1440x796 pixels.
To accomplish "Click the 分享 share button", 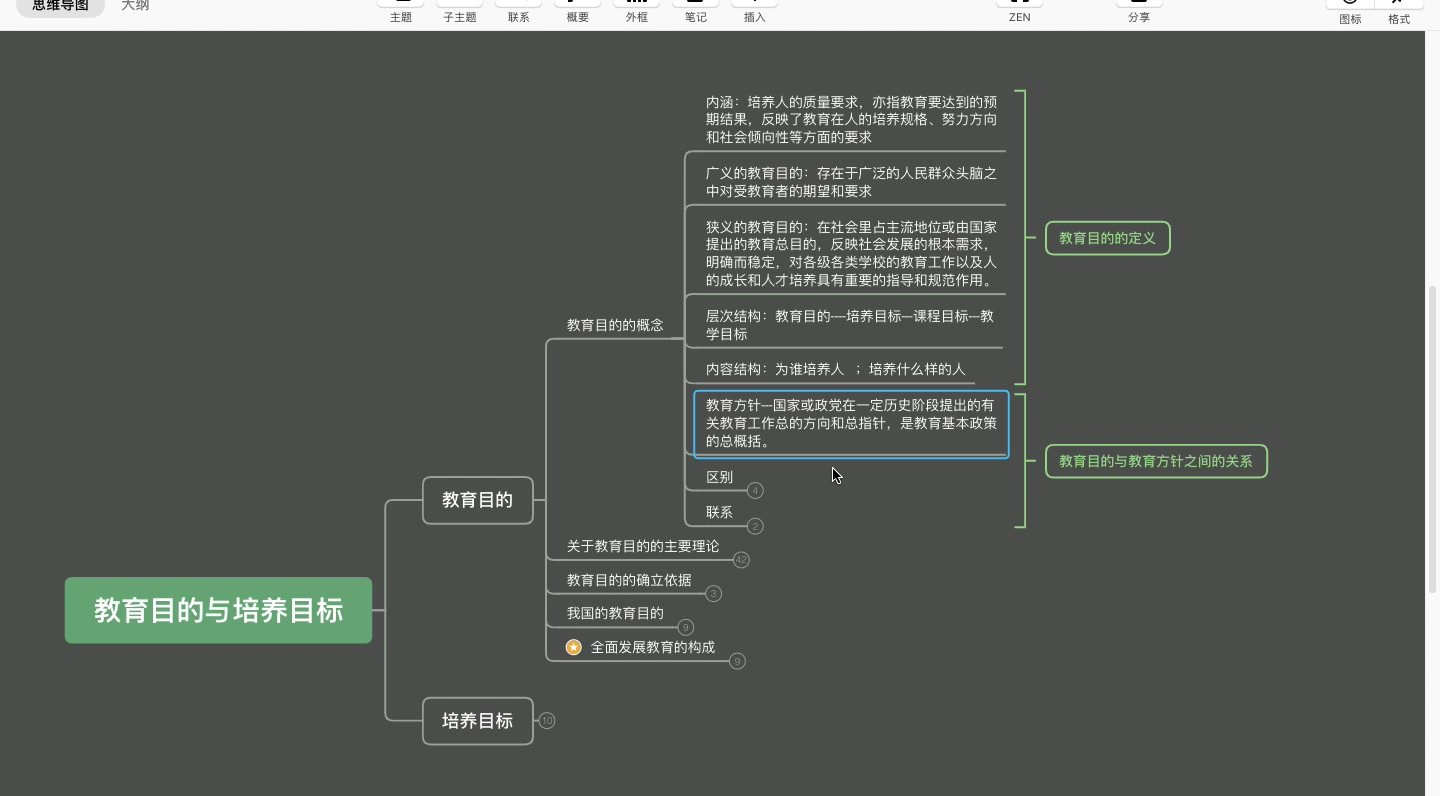I will pyautogui.click(x=1139, y=11).
